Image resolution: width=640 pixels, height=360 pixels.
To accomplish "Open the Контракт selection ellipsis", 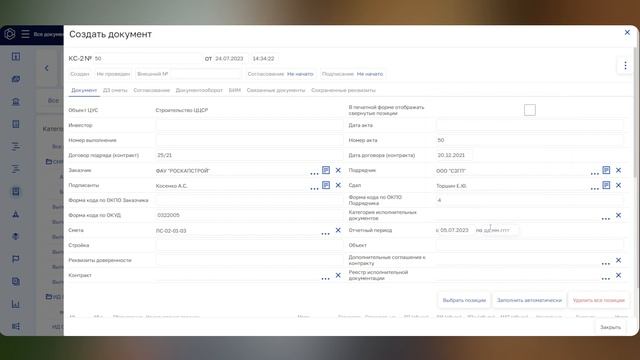I will coord(325,278).
